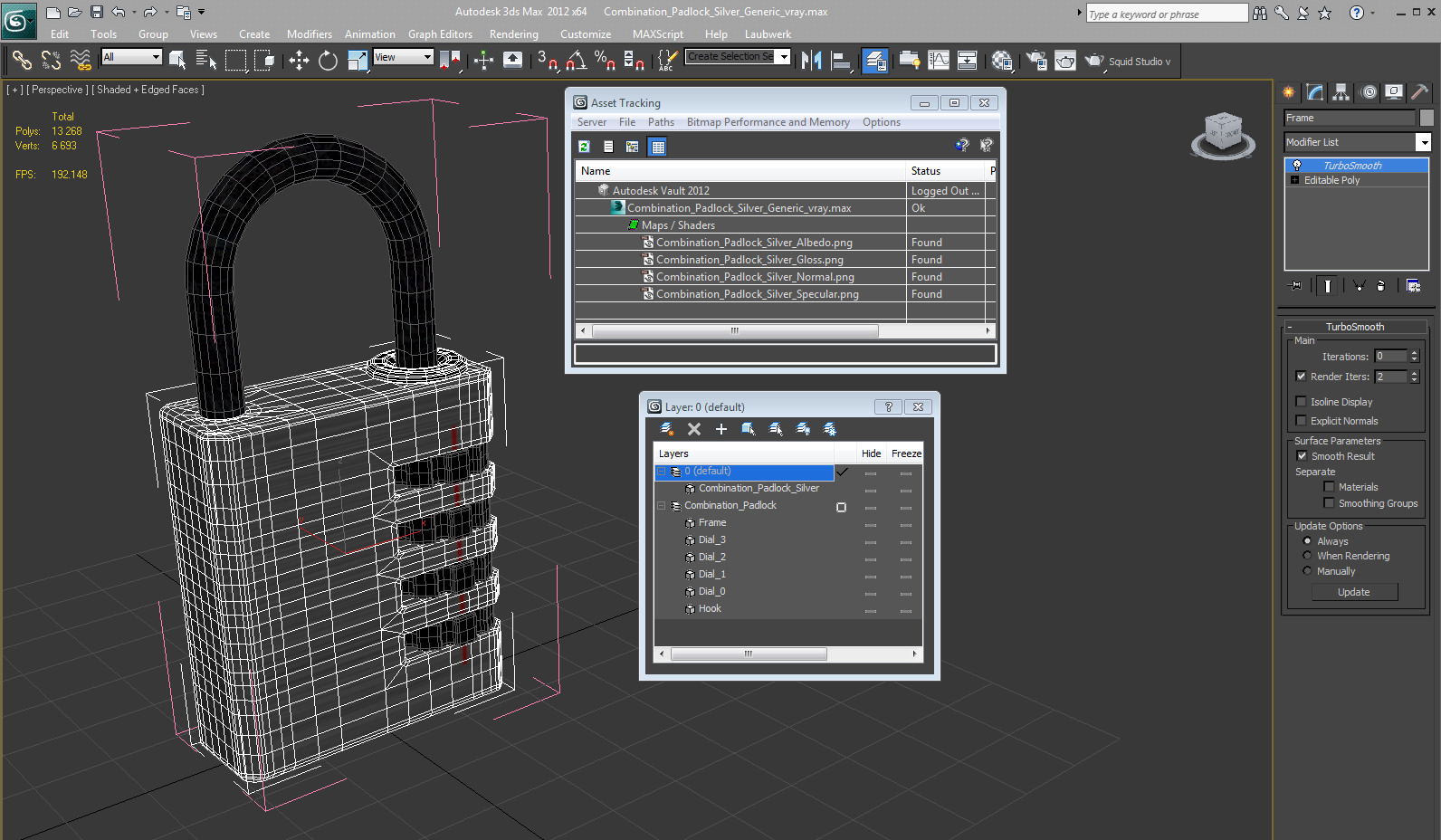
Task: Click the Unlink Selection tool
Action: (x=51, y=61)
